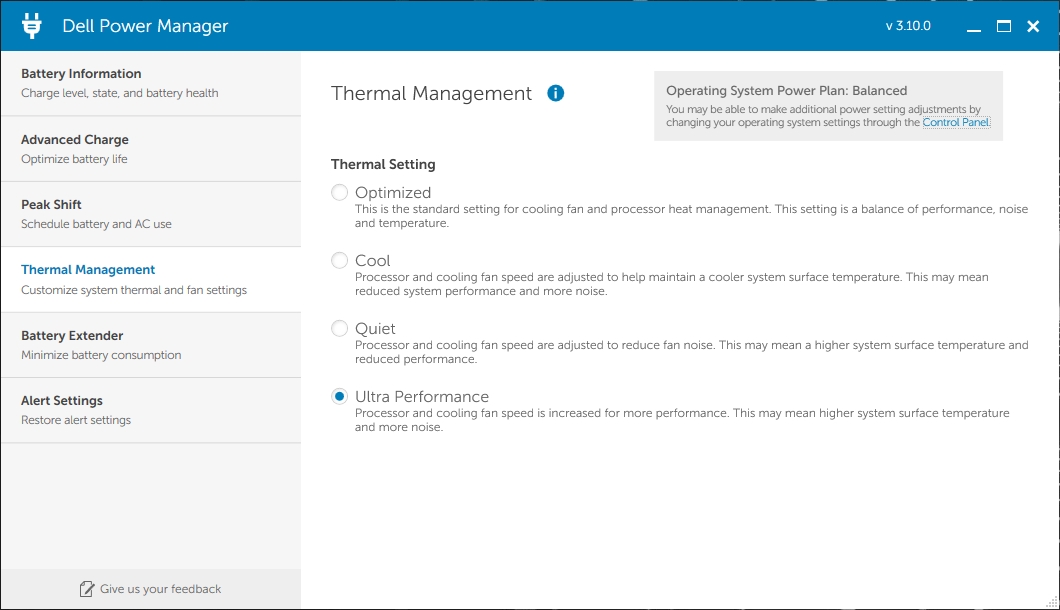
Task: Open the Peak Shift section
Action: [150, 214]
